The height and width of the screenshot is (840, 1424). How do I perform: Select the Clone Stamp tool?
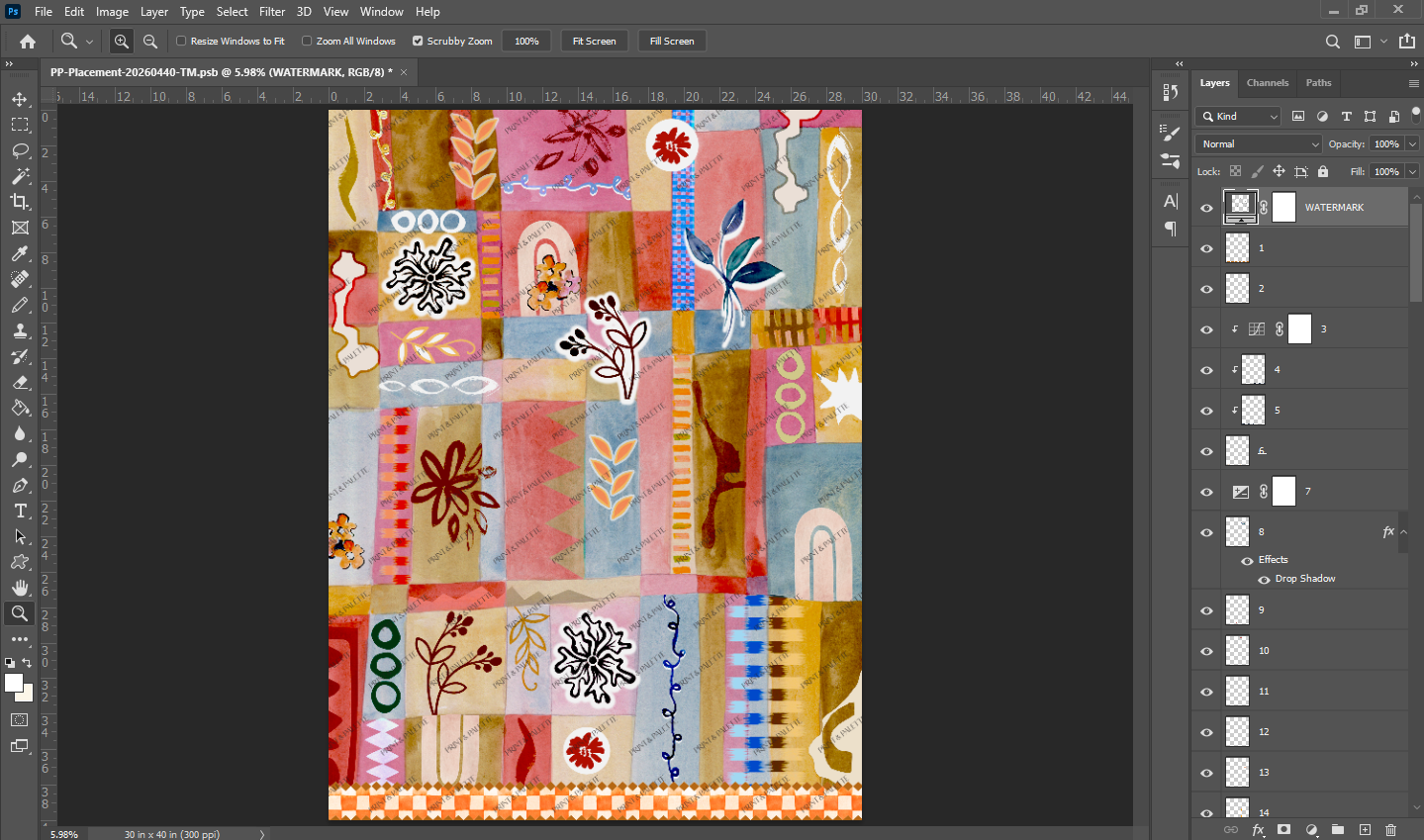20,330
